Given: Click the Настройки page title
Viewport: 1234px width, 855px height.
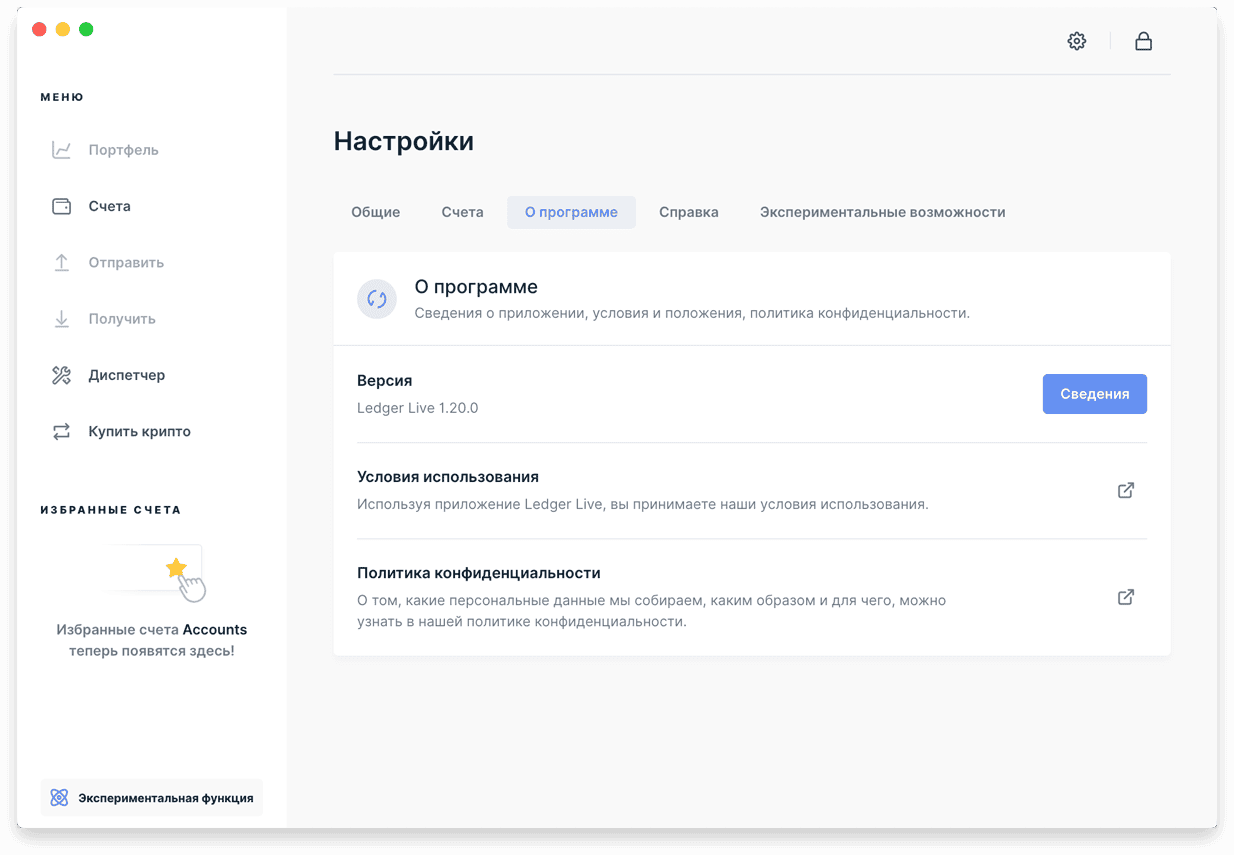Looking at the screenshot, I should tap(404, 141).
